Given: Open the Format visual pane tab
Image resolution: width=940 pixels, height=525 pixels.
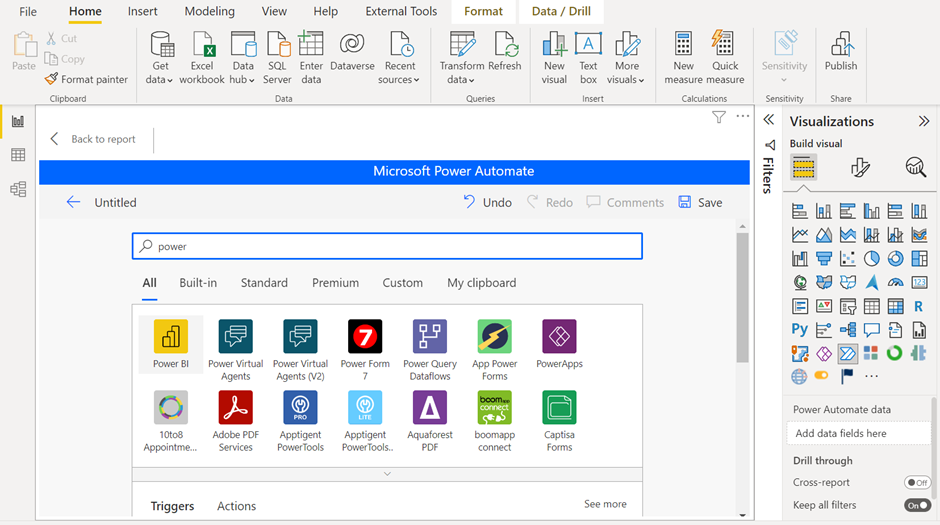Looking at the screenshot, I should click(860, 167).
